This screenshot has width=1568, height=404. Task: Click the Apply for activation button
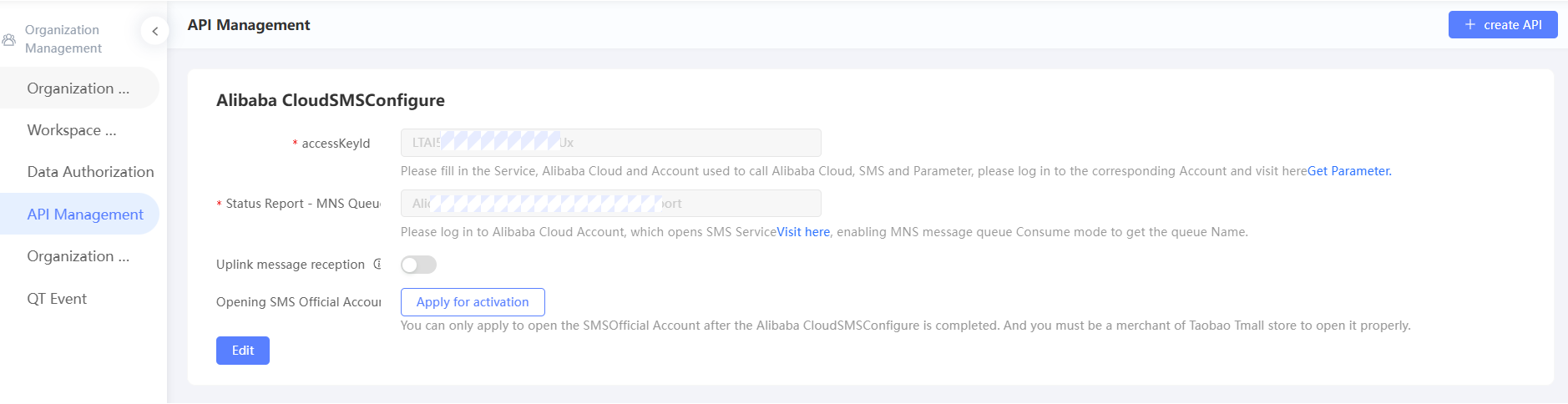click(x=473, y=302)
